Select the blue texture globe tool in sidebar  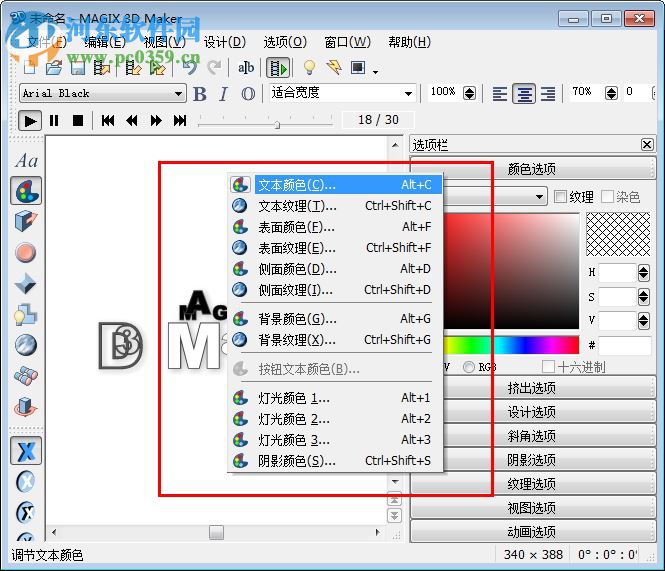[x=25, y=345]
